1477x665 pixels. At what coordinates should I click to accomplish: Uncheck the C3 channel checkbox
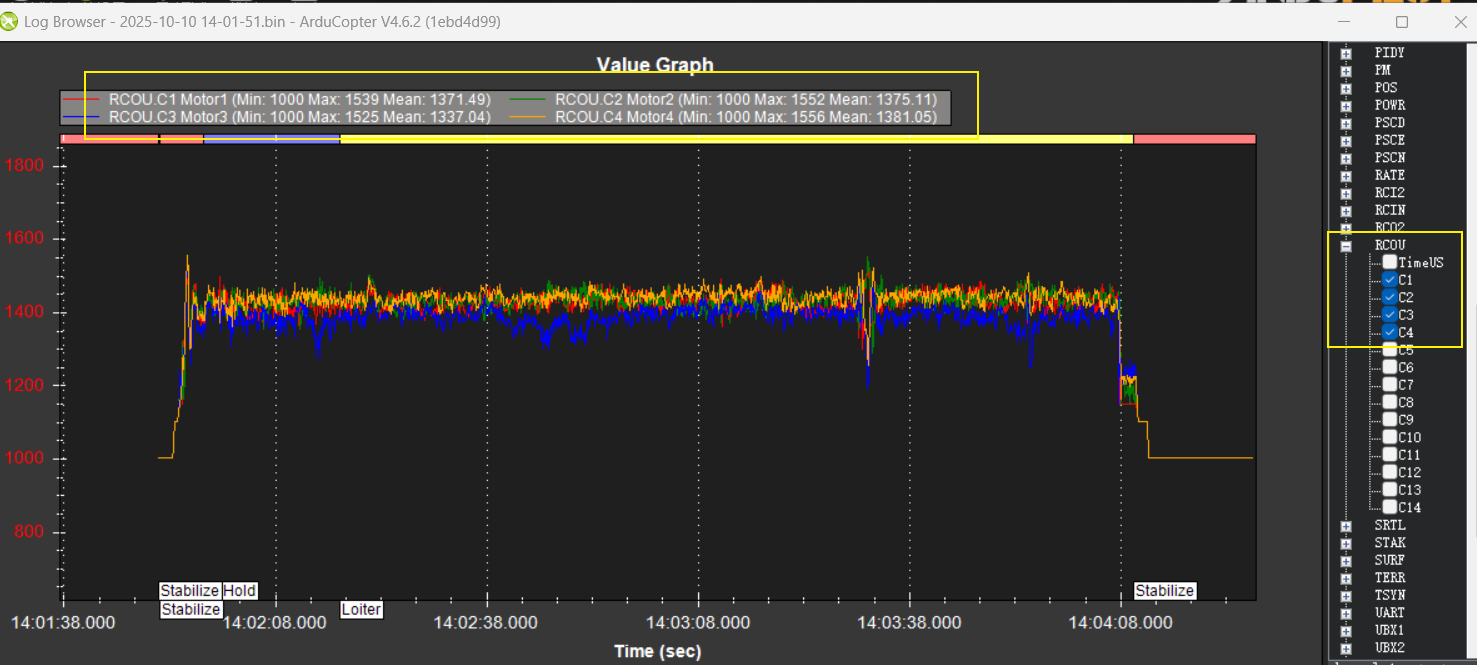1390,315
